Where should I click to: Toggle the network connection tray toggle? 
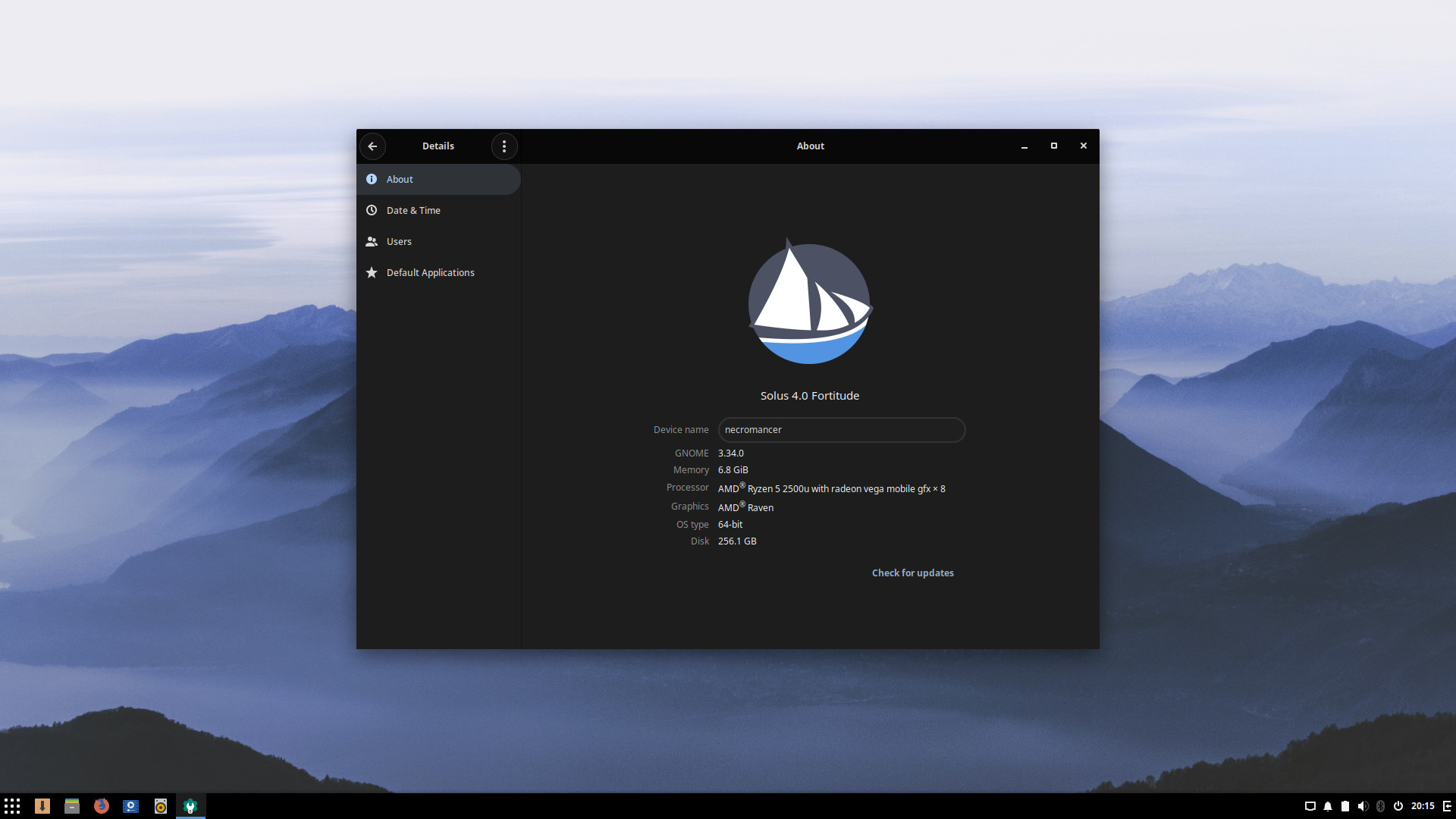click(1310, 806)
